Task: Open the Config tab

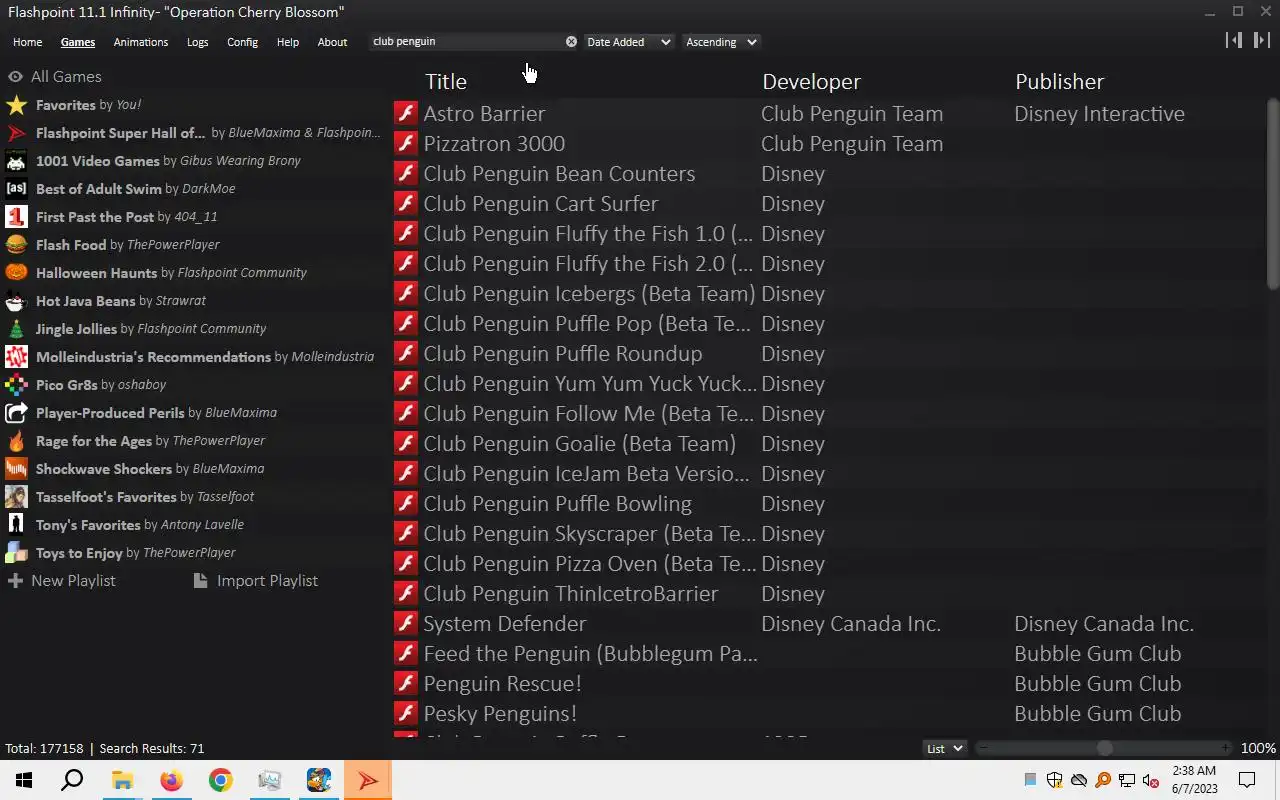Action: coord(242,42)
